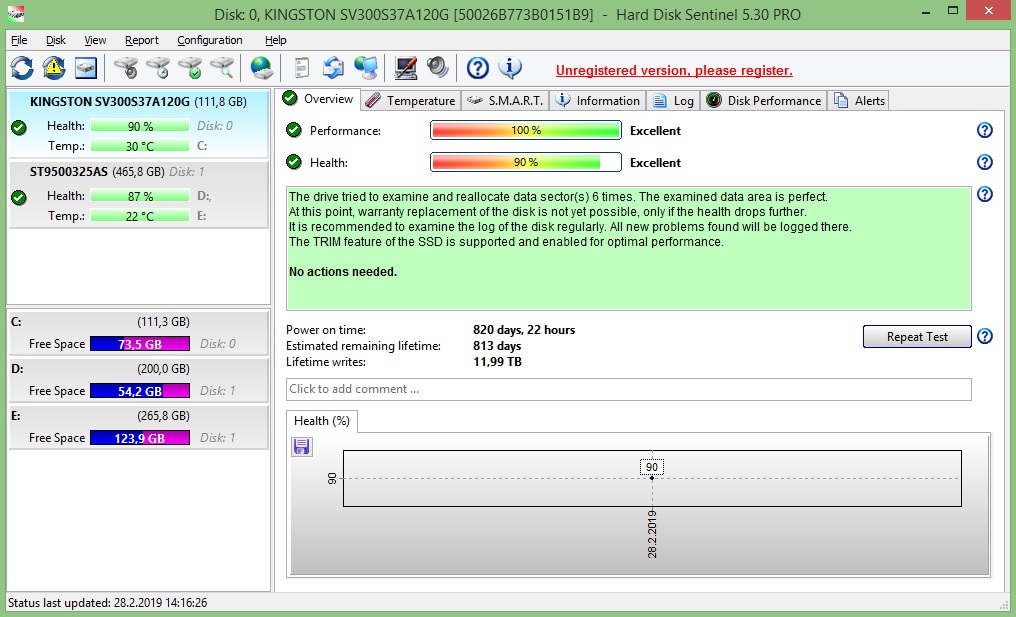Switch to the Information tab
The image size is (1016, 617).
point(599,100)
